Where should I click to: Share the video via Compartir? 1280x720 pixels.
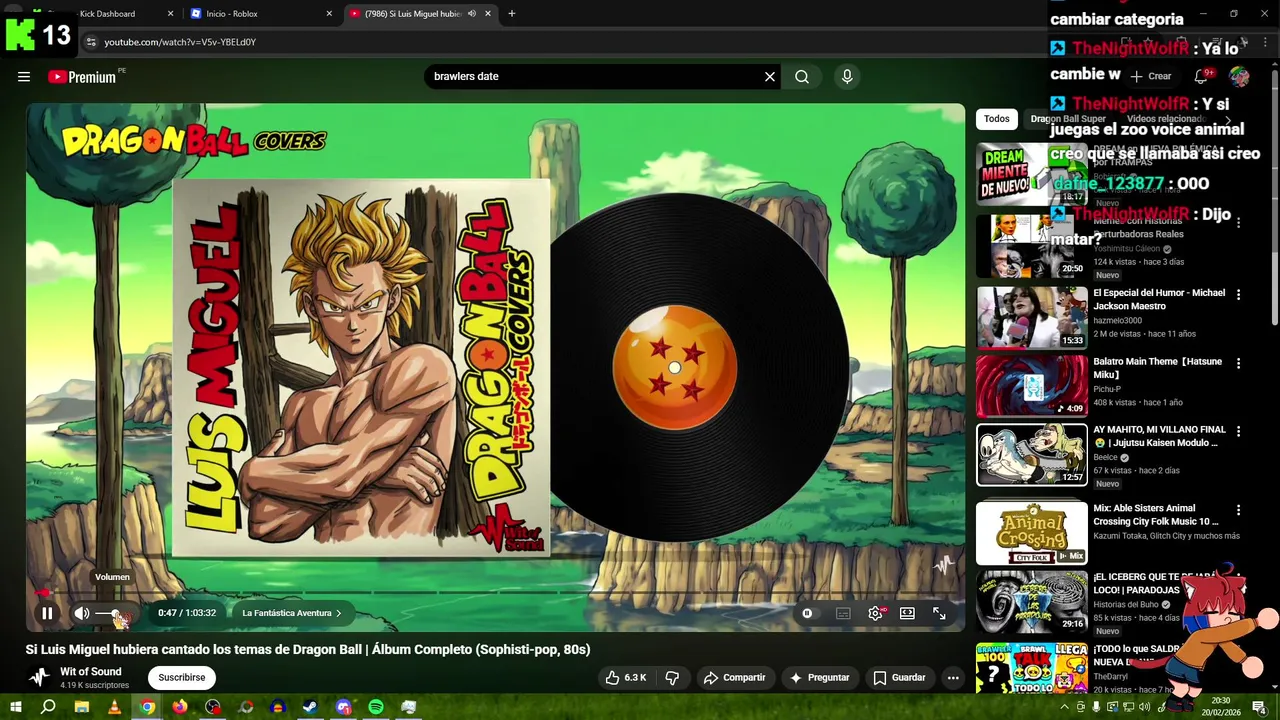[734, 678]
